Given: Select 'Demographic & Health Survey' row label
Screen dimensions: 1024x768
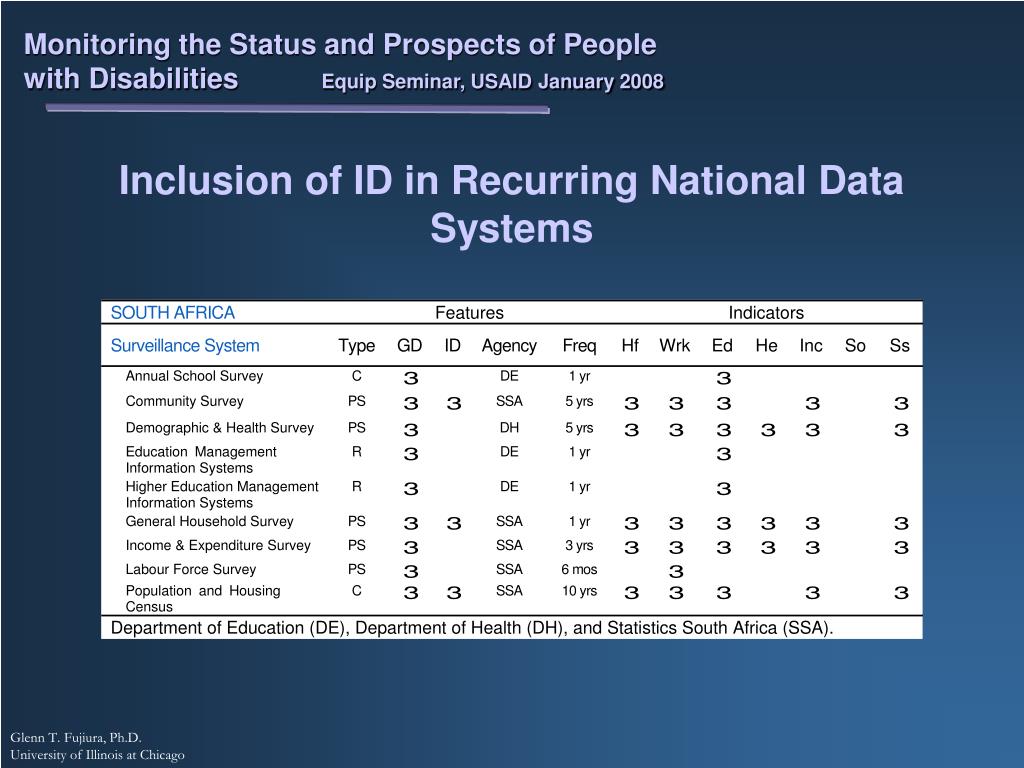Looking at the screenshot, I should 219,428.
